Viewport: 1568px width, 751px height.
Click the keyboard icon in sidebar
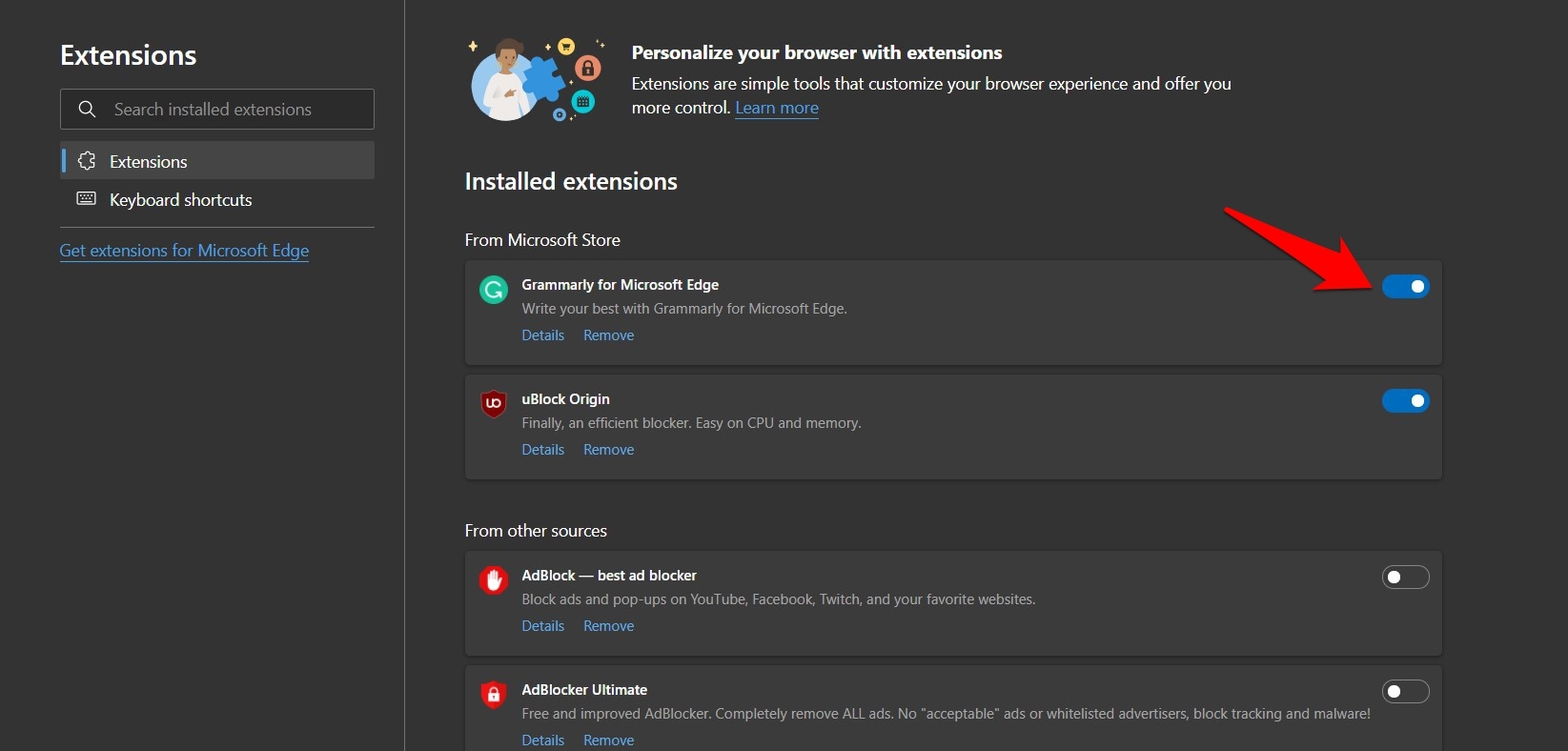pyautogui.click(x=87, y=199)
